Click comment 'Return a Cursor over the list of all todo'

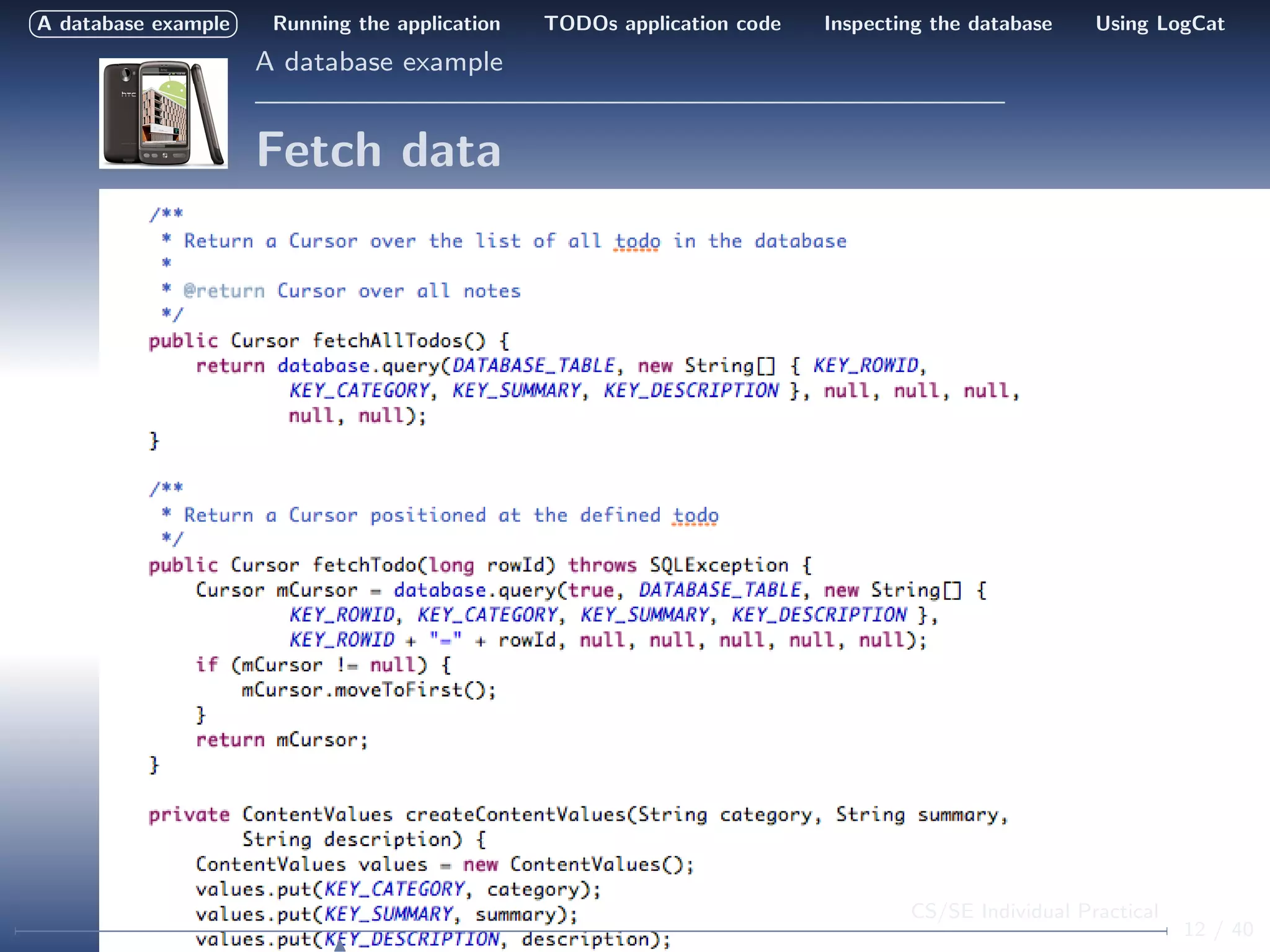click(x=422, y=241)
